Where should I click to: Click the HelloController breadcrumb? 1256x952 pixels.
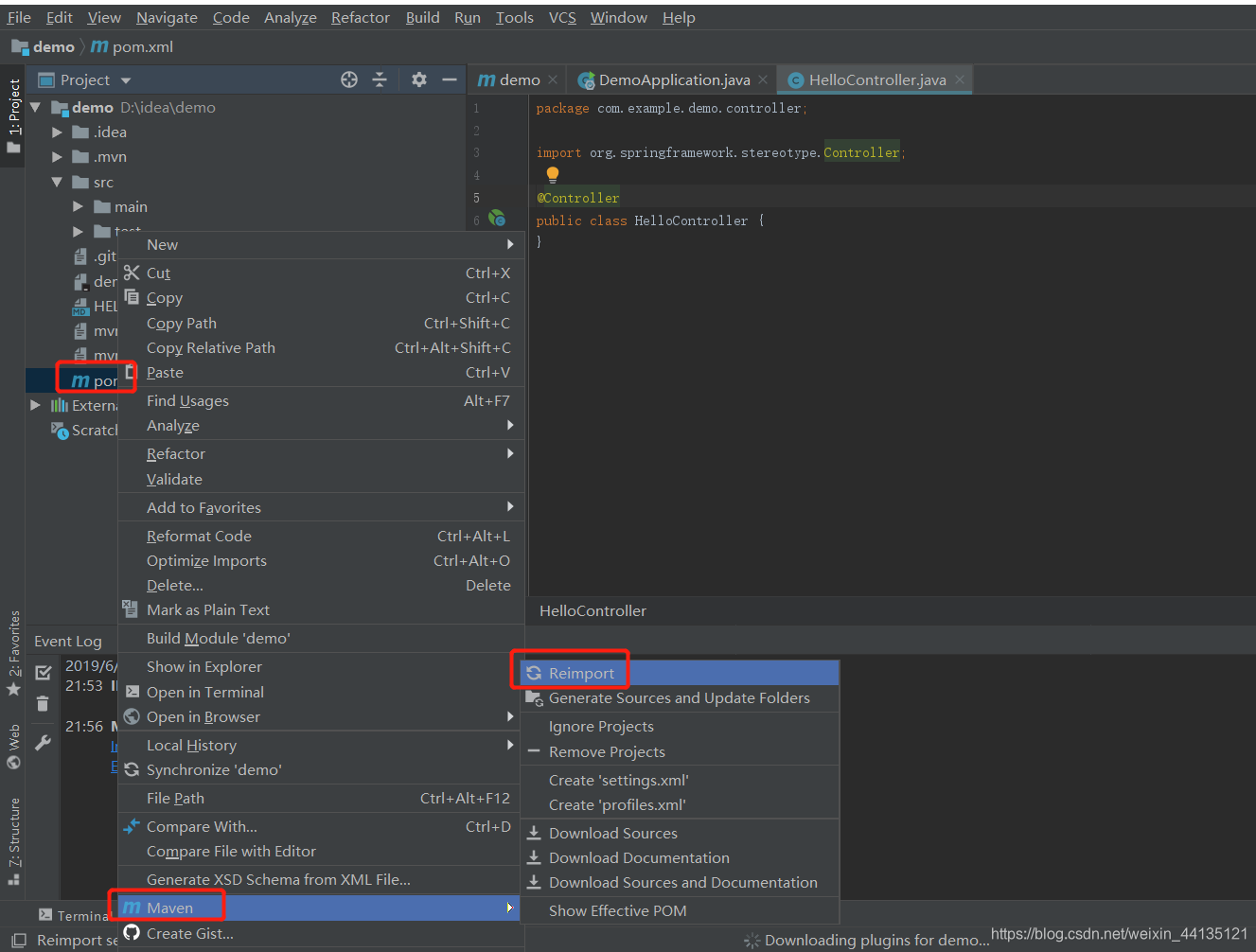coord(593,610)
